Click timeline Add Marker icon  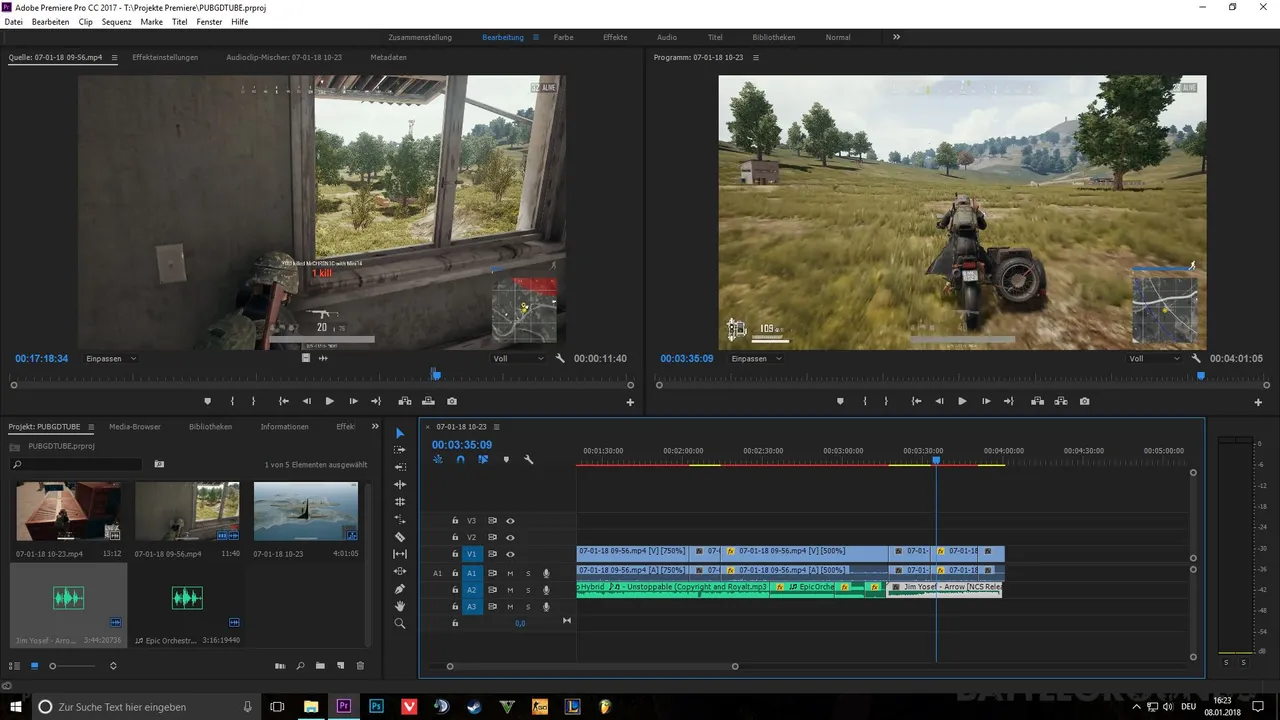(x=506, y=460)
